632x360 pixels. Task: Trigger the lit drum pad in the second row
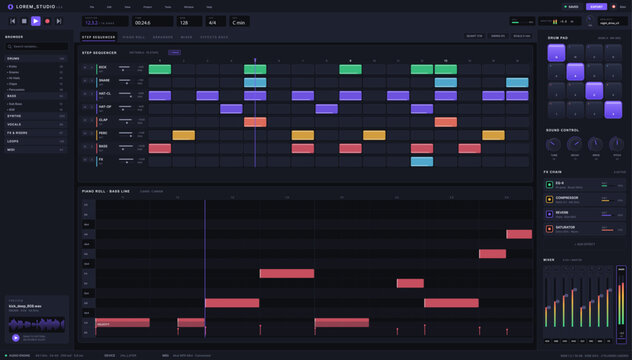pos(575,72)
